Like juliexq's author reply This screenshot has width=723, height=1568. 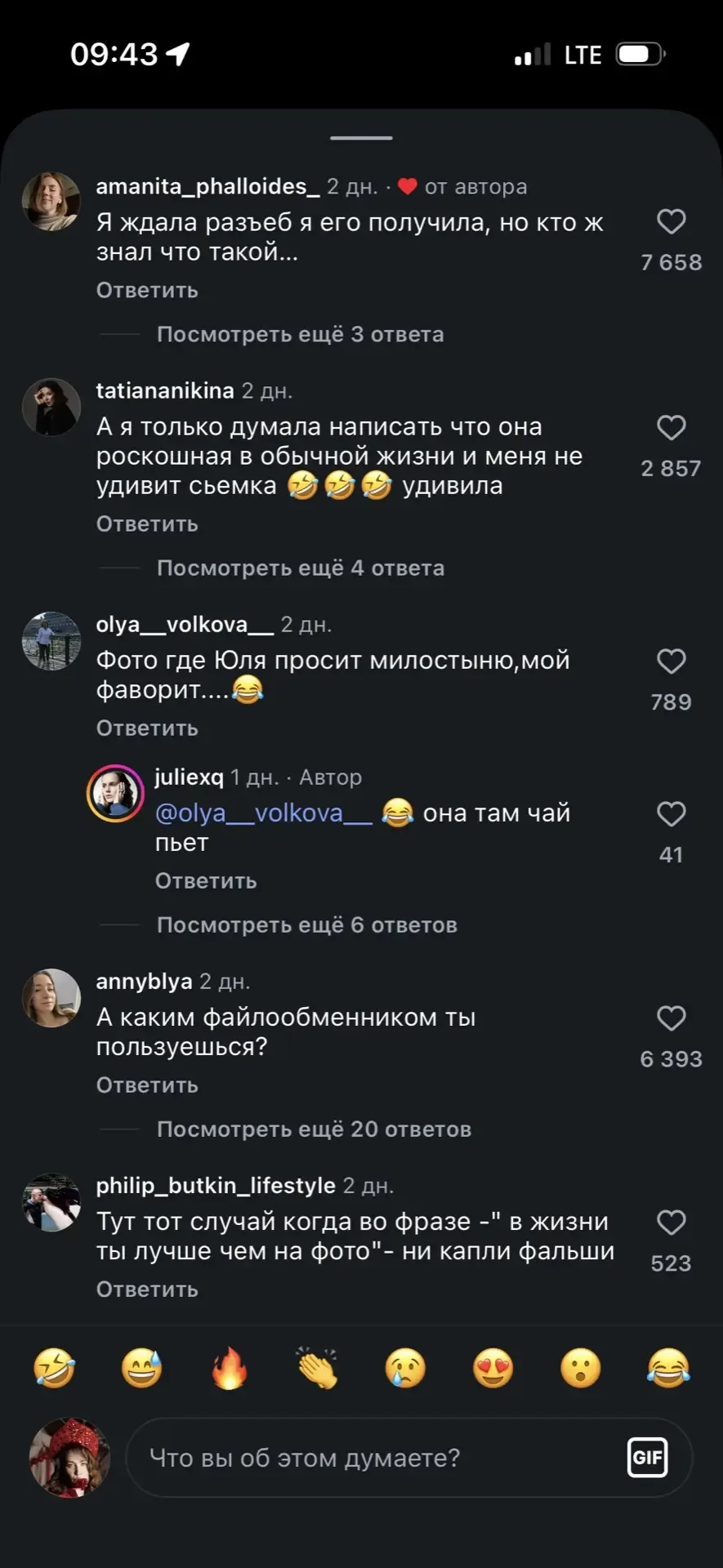point(671,813)
